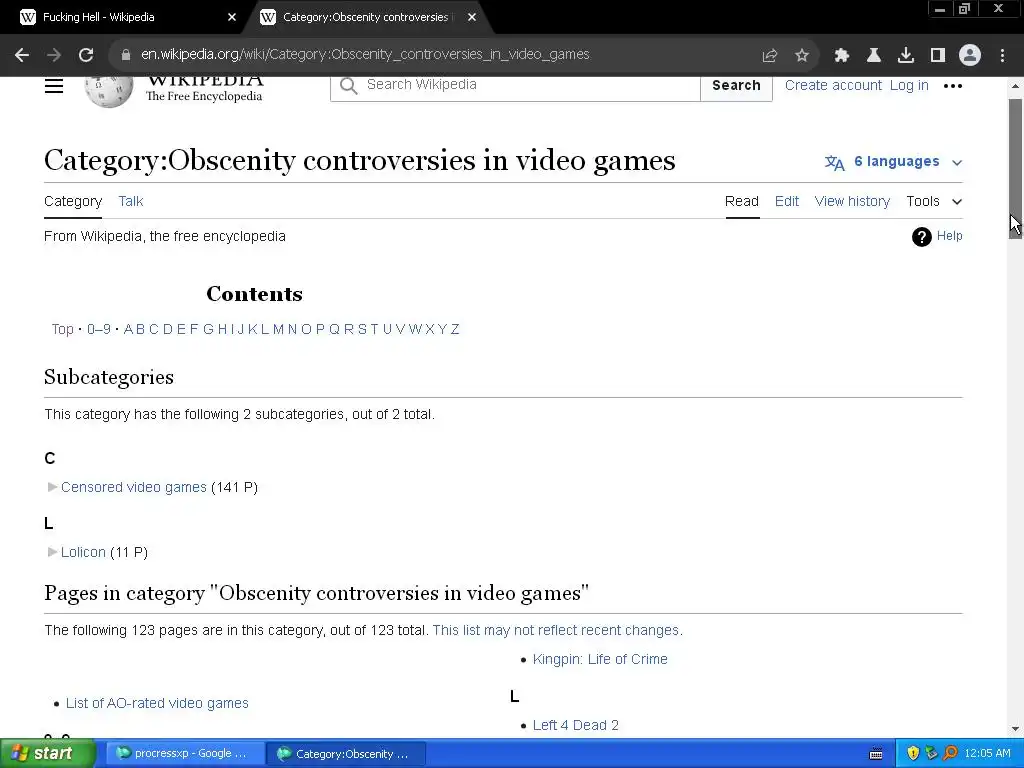Click the scrollbar up arrow
1024x768 pixels.
point(1015,86)
